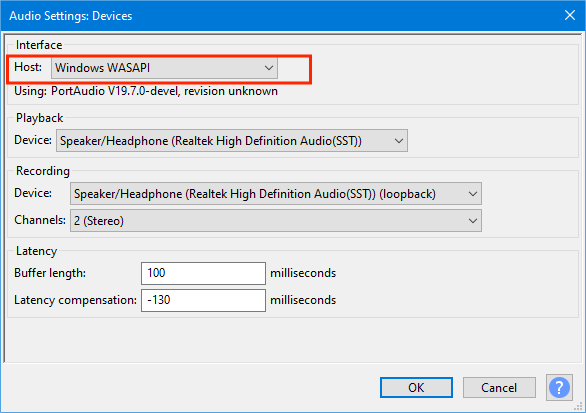This screenshot has width=586, height=413.
Task: Open the Channels dropdown showing 2 (Stereo)
Action: [x=276, y=221]
